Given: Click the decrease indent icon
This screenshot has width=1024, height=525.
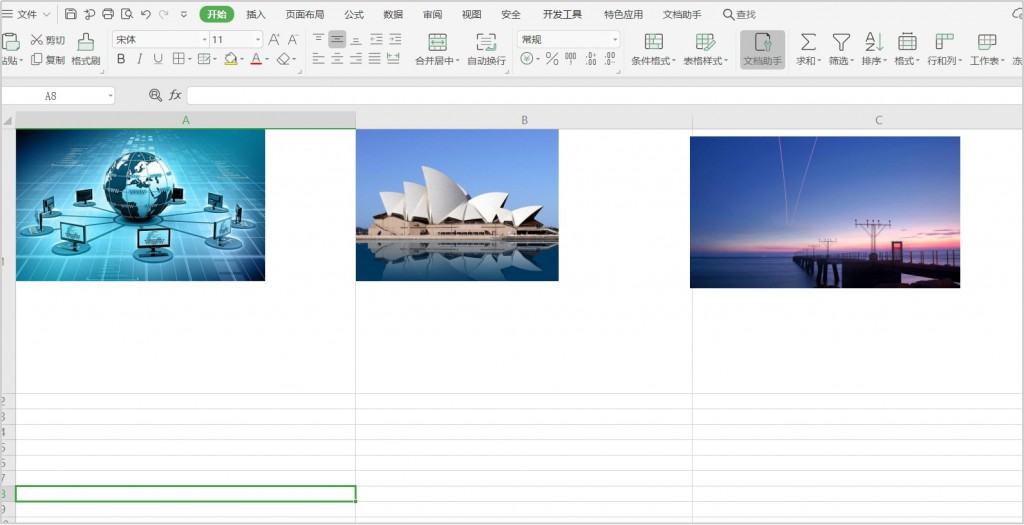Looking at the screenshot, I should tap(376, 39).
